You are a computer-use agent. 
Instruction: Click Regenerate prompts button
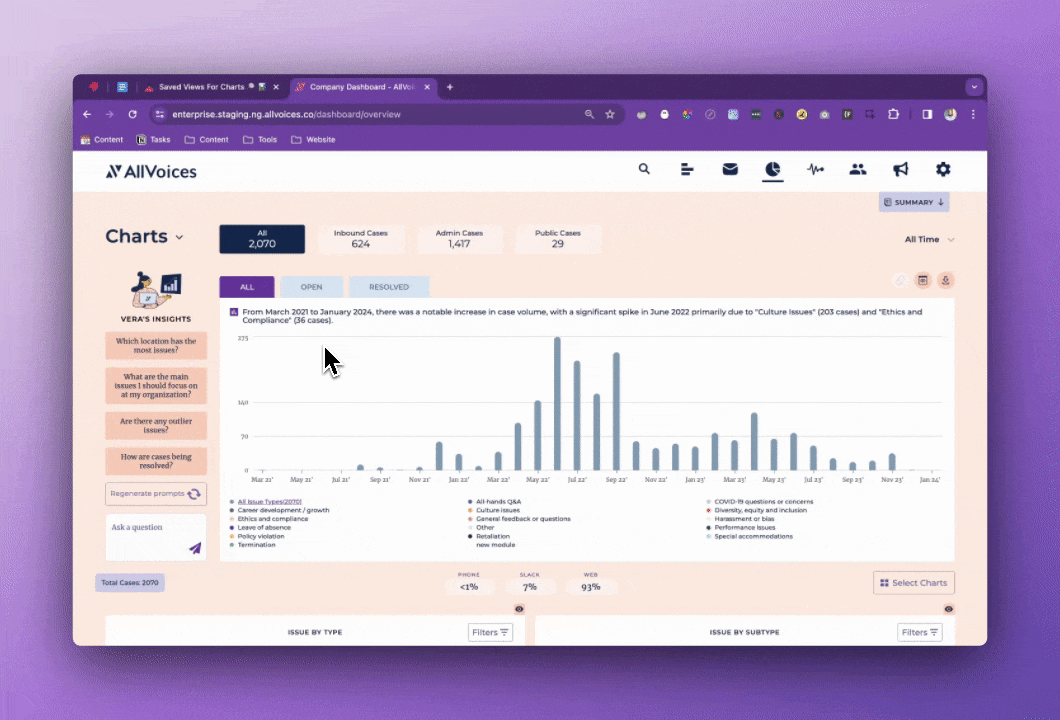pyautogui.click(x=156, y=494)
